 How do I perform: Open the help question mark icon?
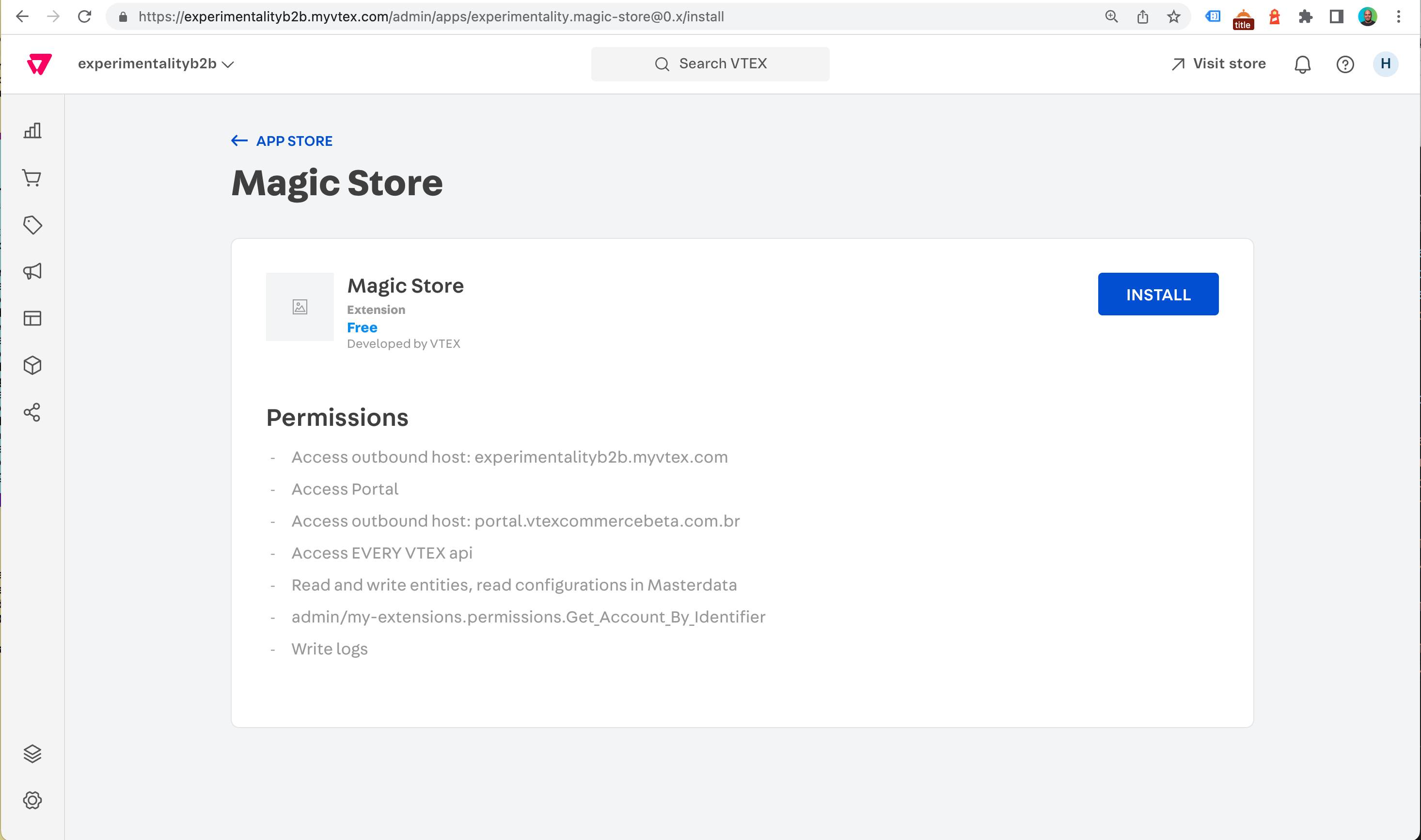(1345, 64)
